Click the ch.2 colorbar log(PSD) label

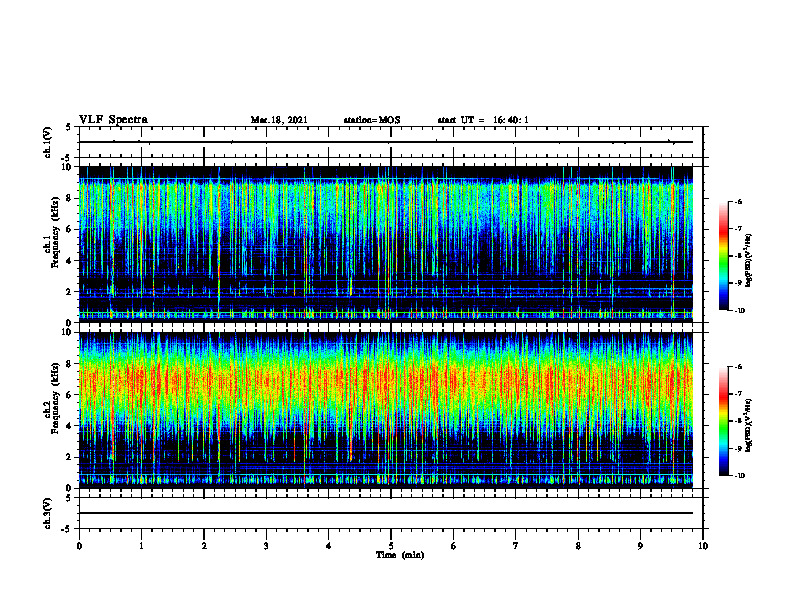(x=750, y=425)
